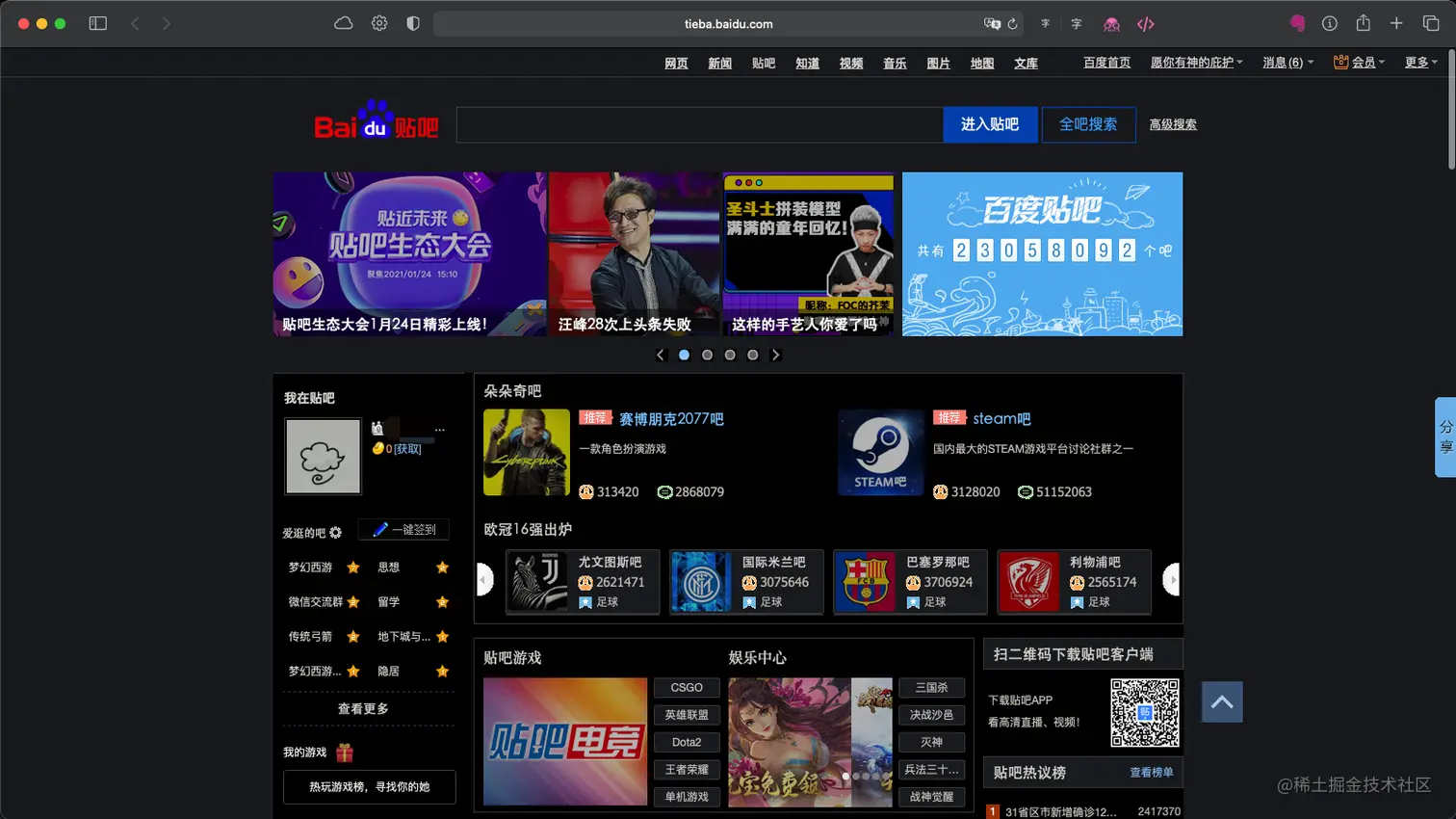Image resolution: width=1456 pixels, height=819 pixels.
Task: Open the 网页 navigation link
Action: pos(676,64)
